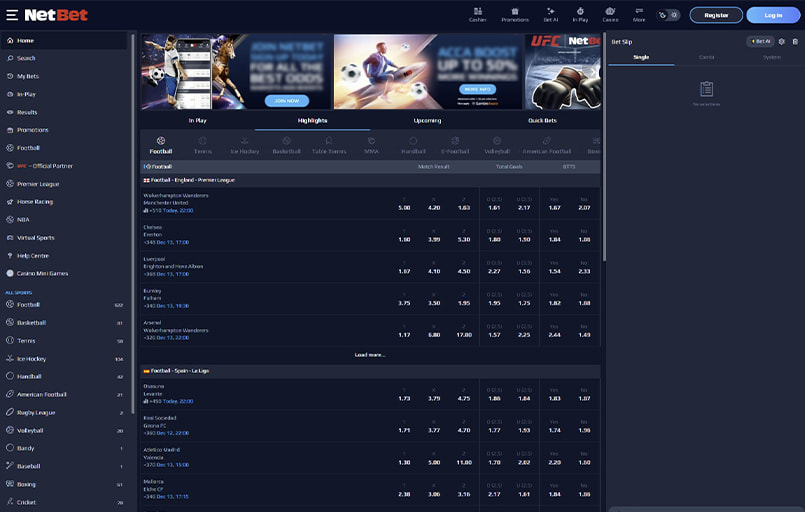Select American Football in sports icon strip
805x512 pixels.
(546, 145)
